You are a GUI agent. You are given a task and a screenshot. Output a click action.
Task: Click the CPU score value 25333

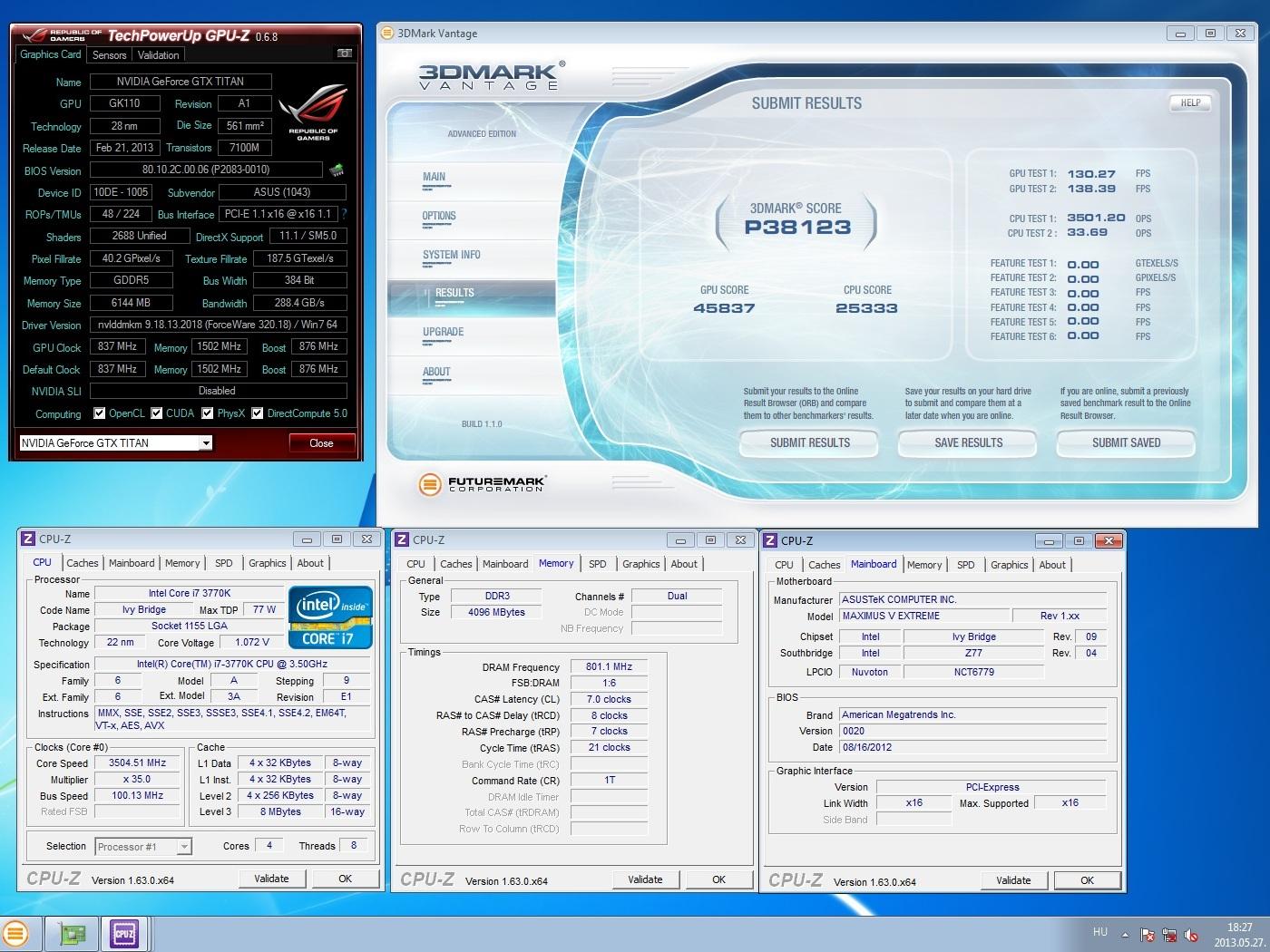point(866,308)
